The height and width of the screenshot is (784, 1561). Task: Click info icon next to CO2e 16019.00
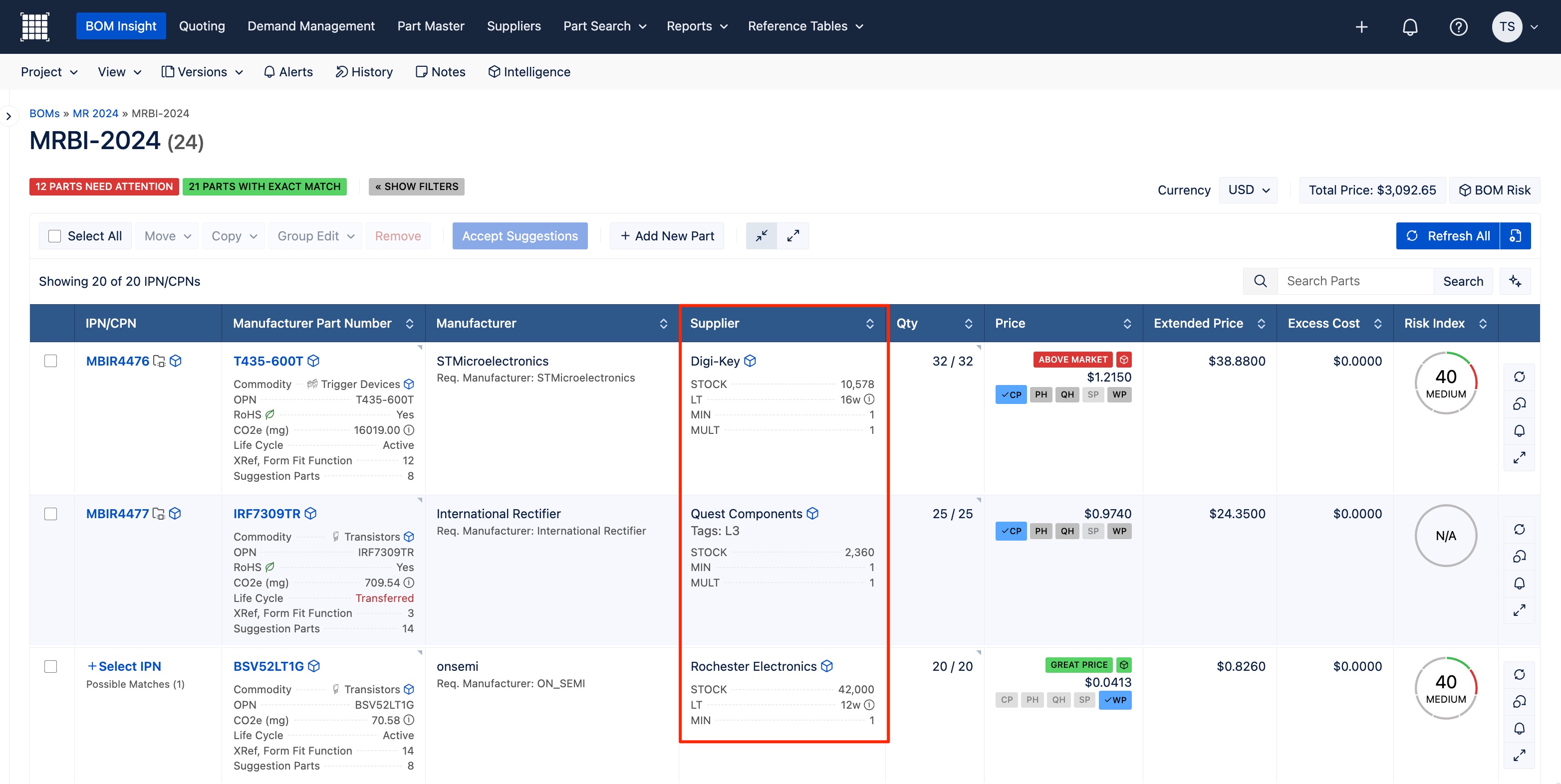(x=409, y=430)
